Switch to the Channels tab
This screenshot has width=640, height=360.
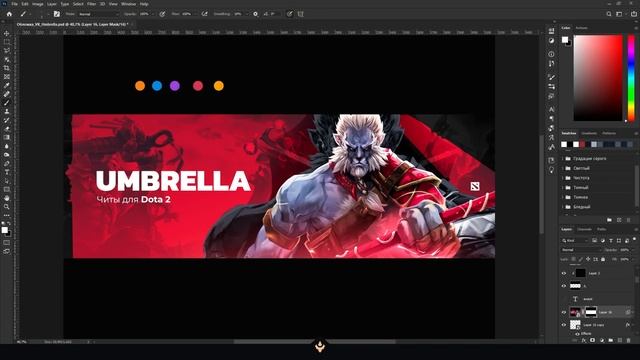[x=584, y=229]
